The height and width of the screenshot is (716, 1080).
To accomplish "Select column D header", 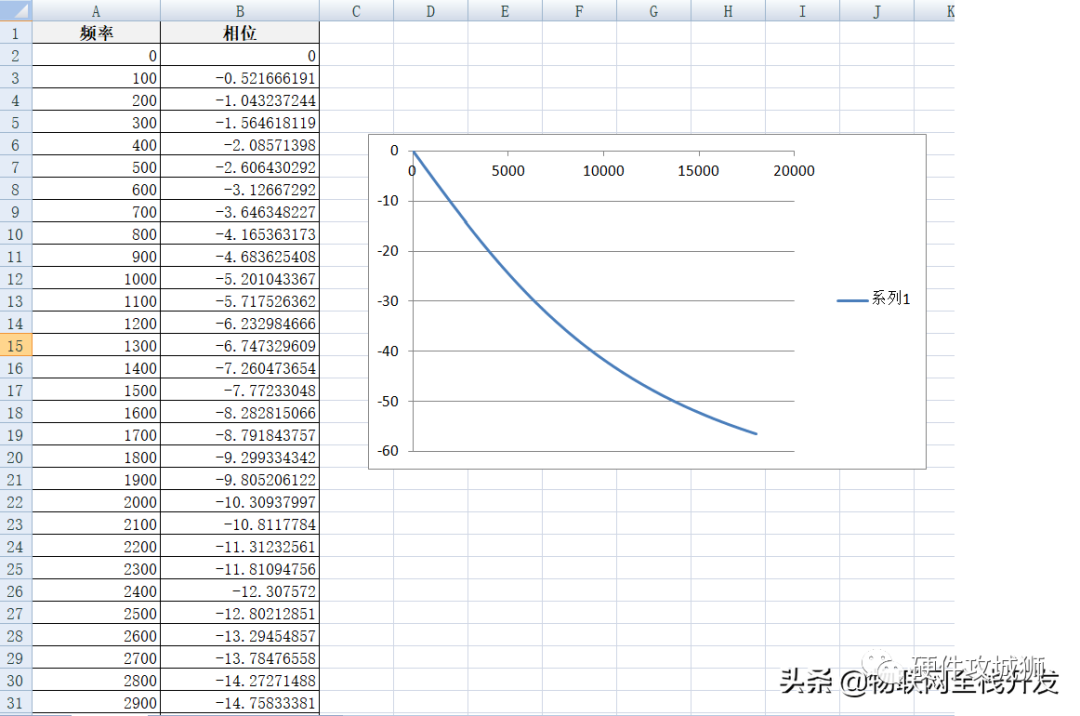I will [430, 10].
